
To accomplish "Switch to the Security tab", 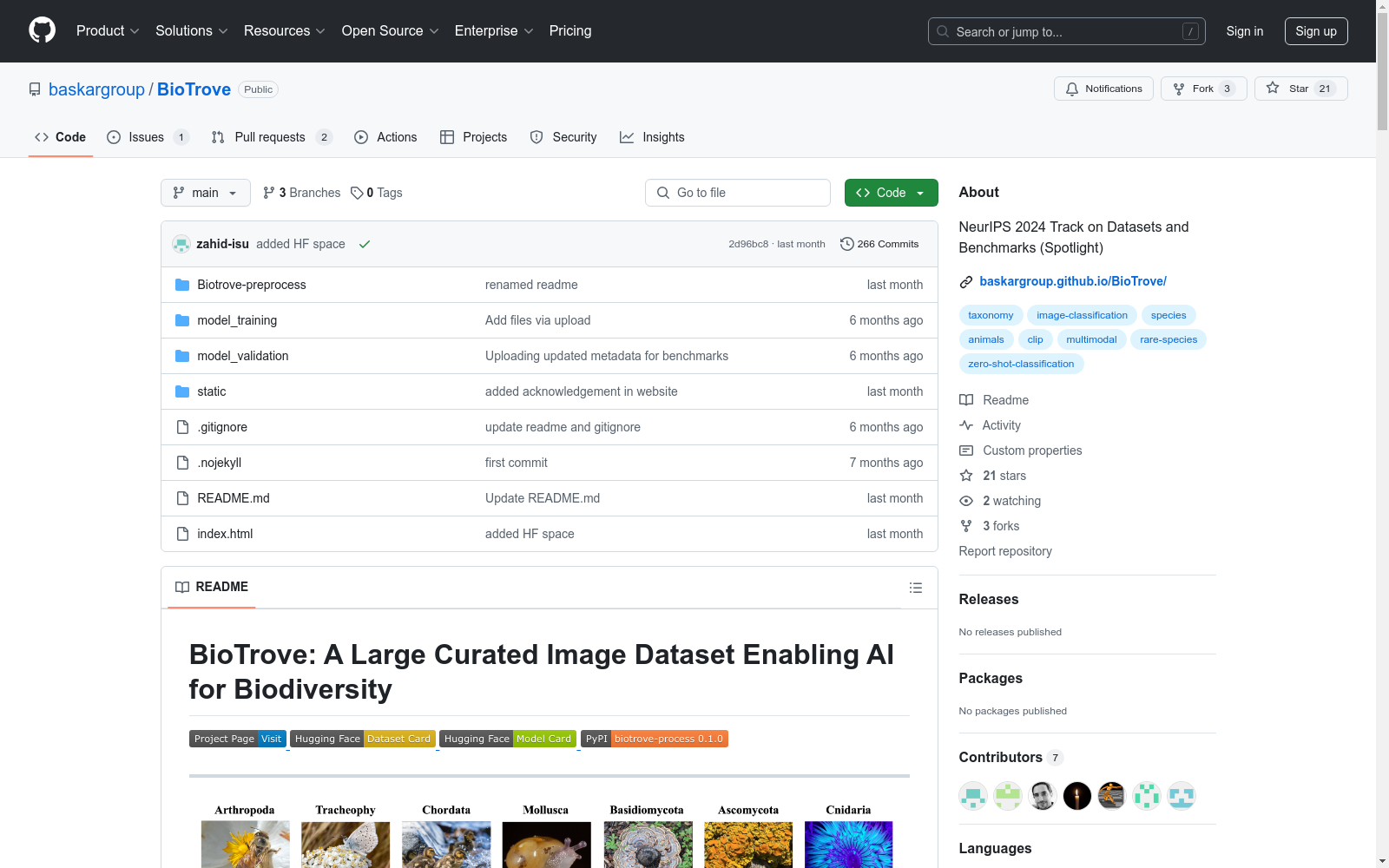I will 563,137.
